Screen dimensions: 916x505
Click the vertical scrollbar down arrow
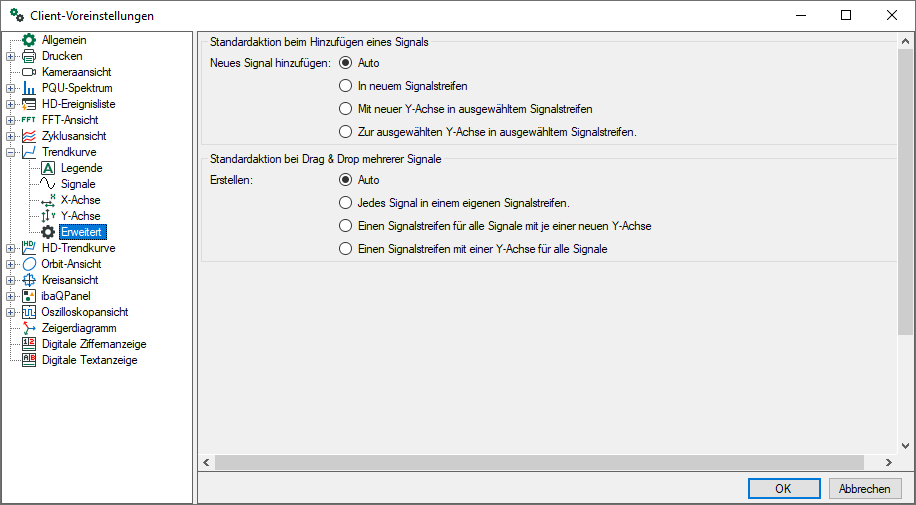[x=906, y=446]
